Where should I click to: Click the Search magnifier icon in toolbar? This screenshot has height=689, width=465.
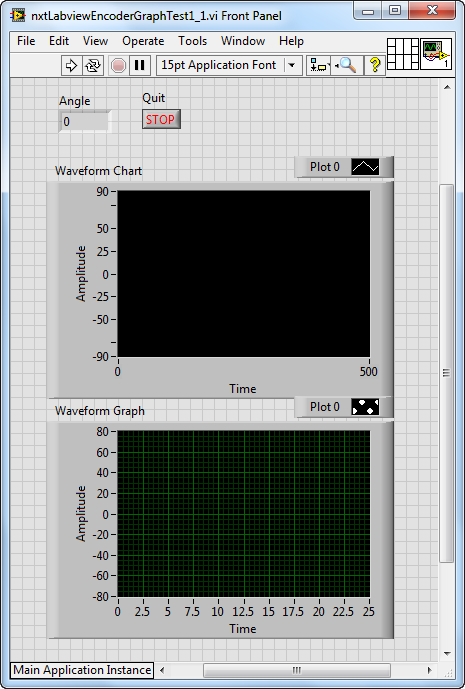[347, 65]
